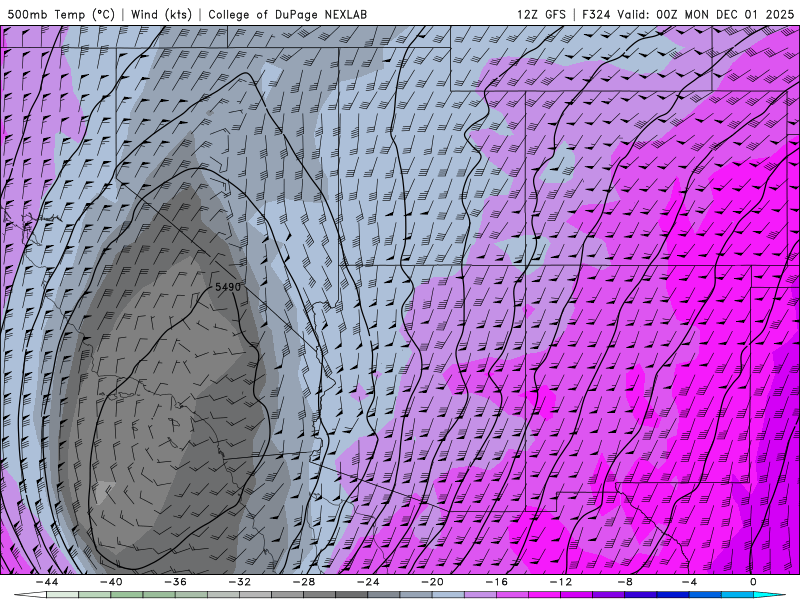Click the -4 color scale label
The height and width of the screenshot is (600, 800).
coord(689,582)
